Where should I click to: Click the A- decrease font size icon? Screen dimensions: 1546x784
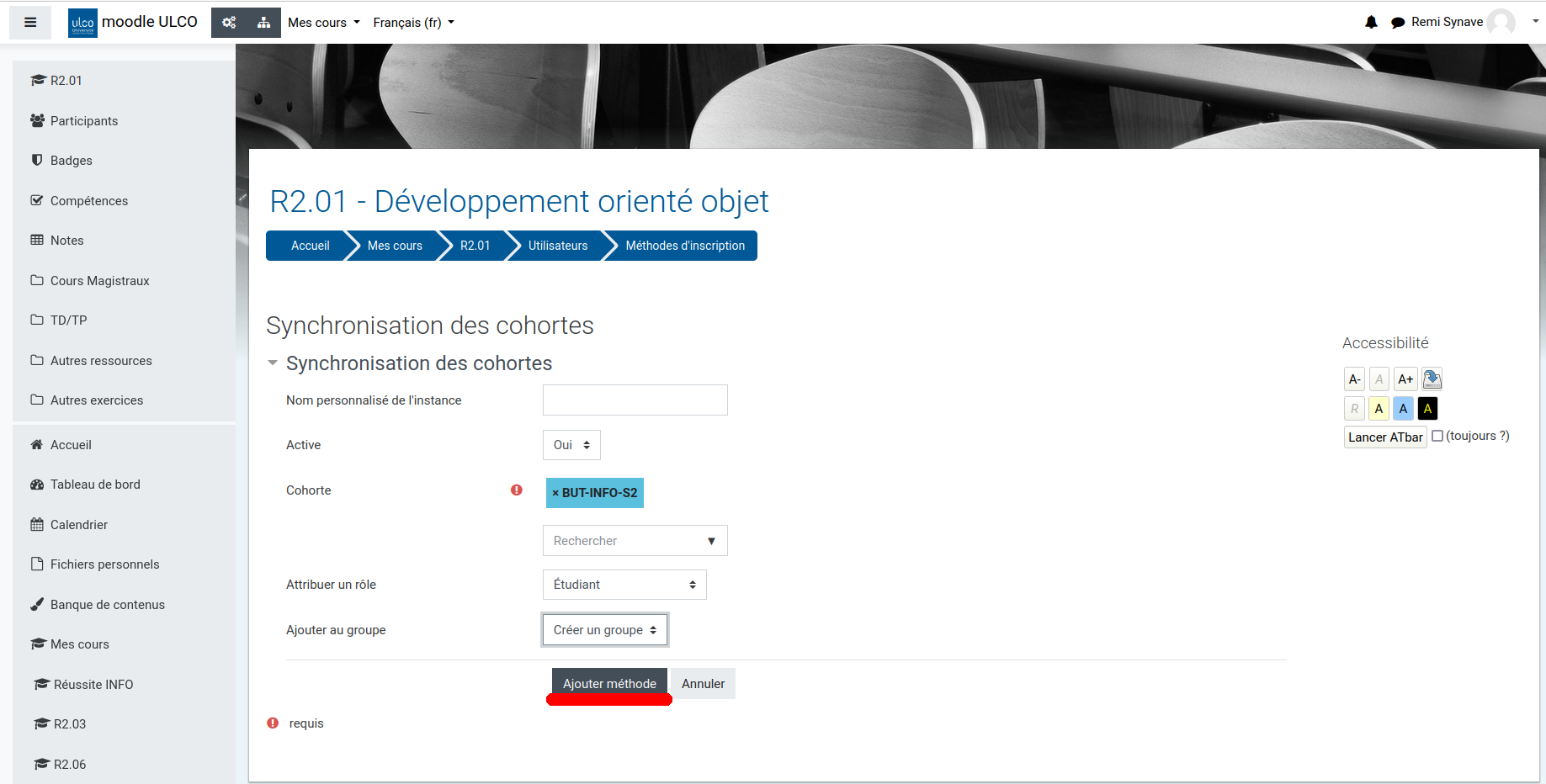(1354, 379)
